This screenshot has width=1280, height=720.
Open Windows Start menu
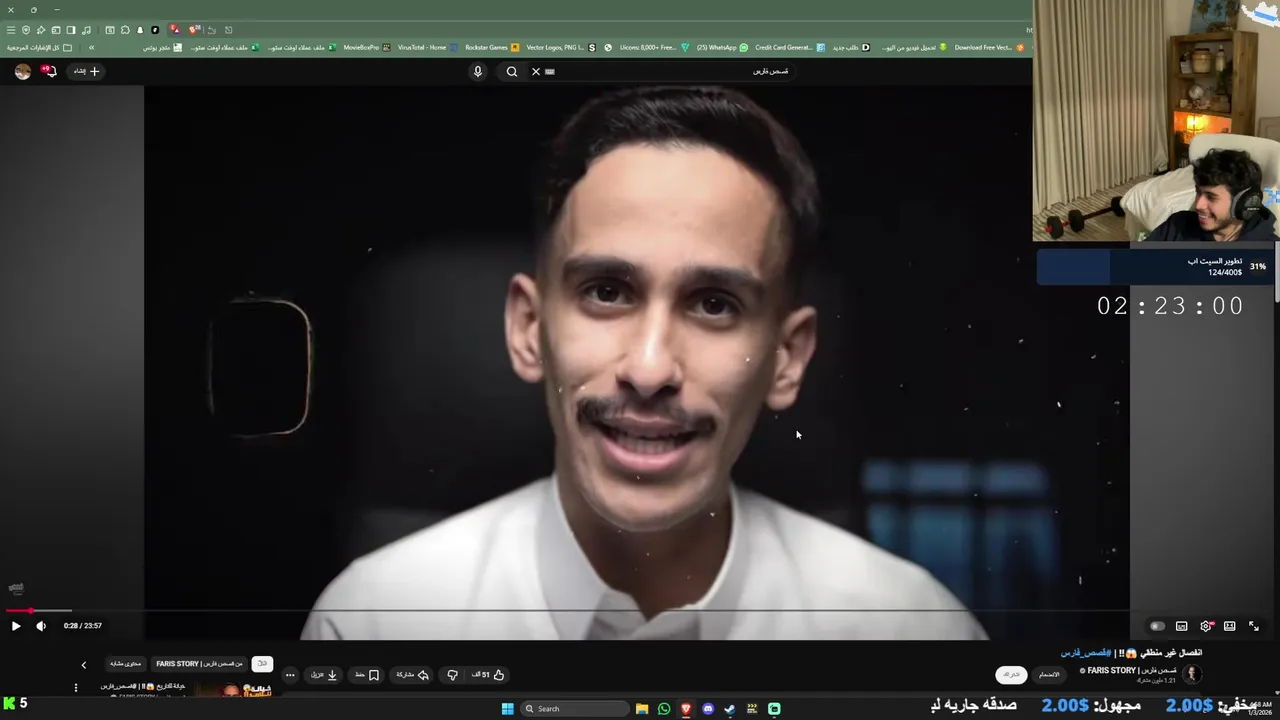pyautogui.click(x=507, y=709)
